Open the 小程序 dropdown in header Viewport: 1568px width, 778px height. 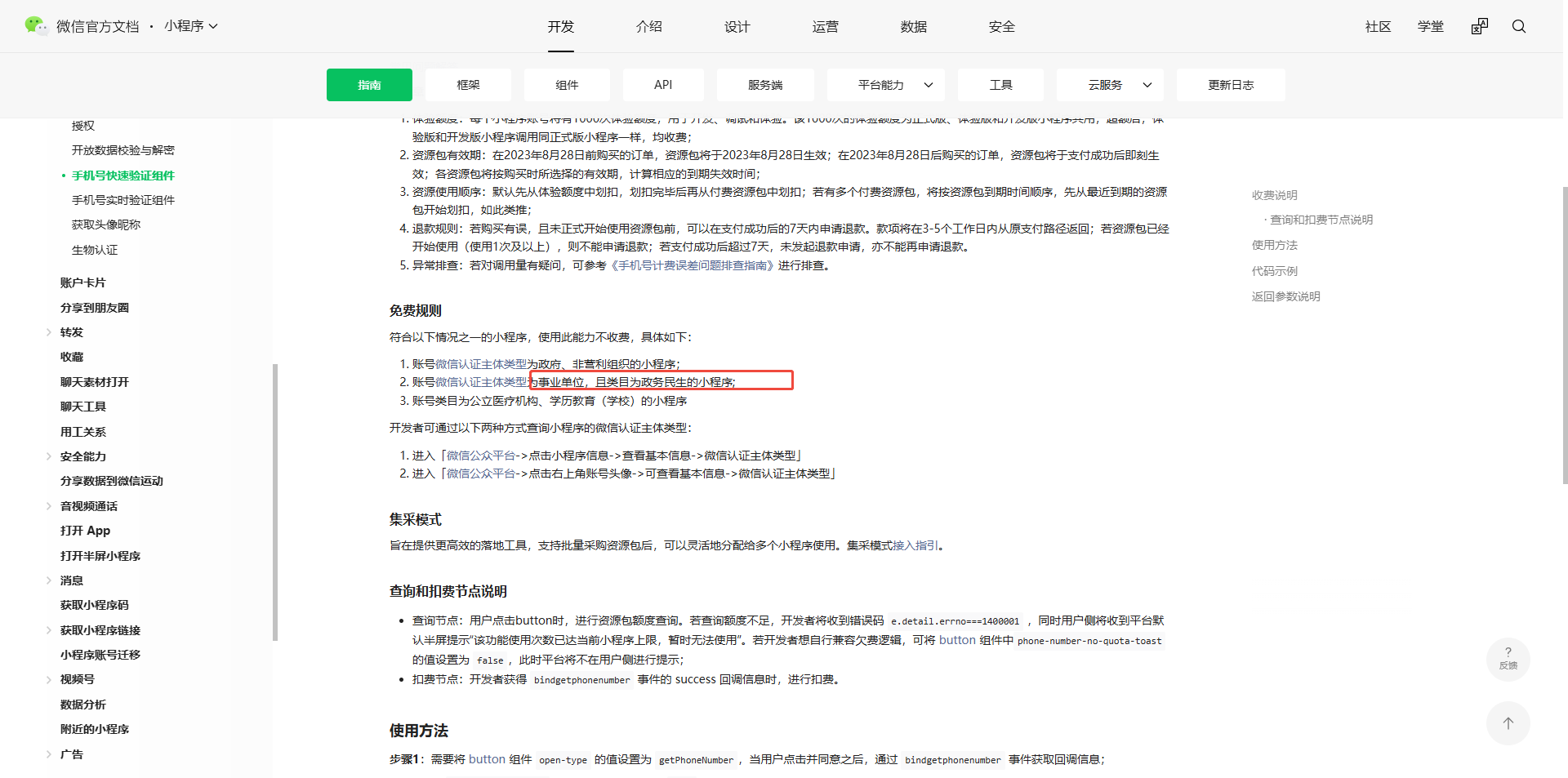coord(191,26)
